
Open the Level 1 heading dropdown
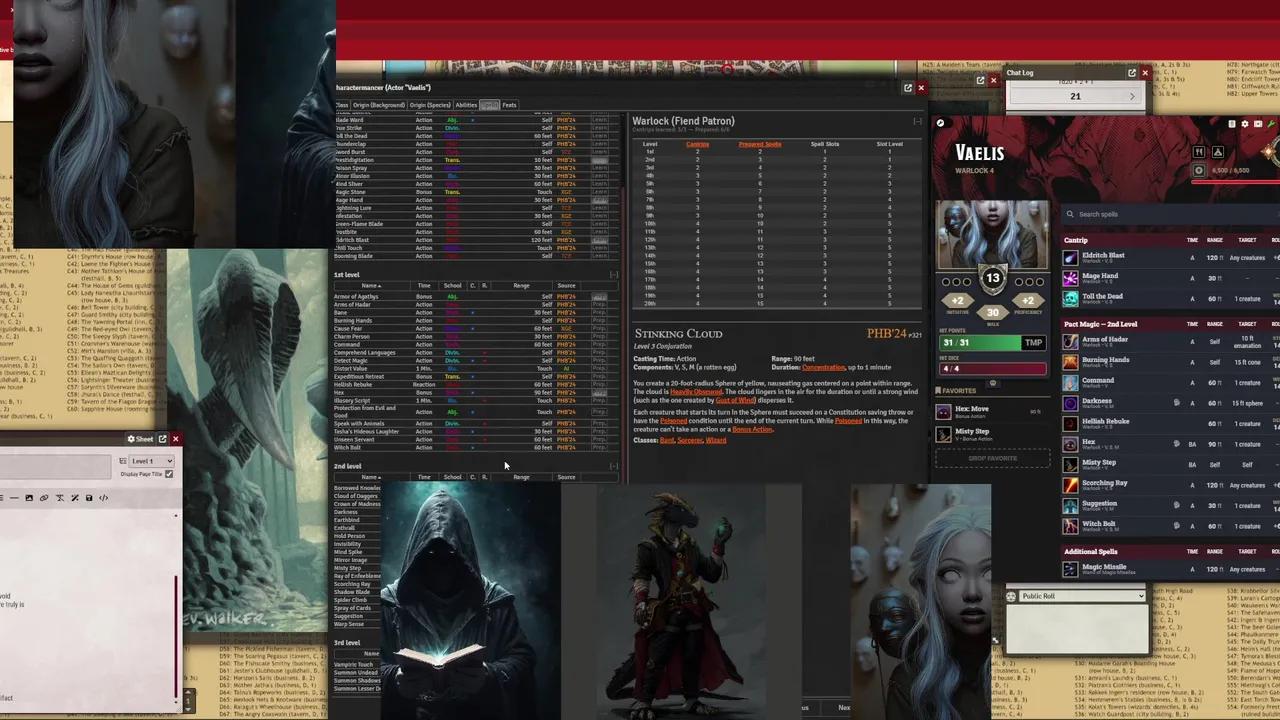[151, 461]
